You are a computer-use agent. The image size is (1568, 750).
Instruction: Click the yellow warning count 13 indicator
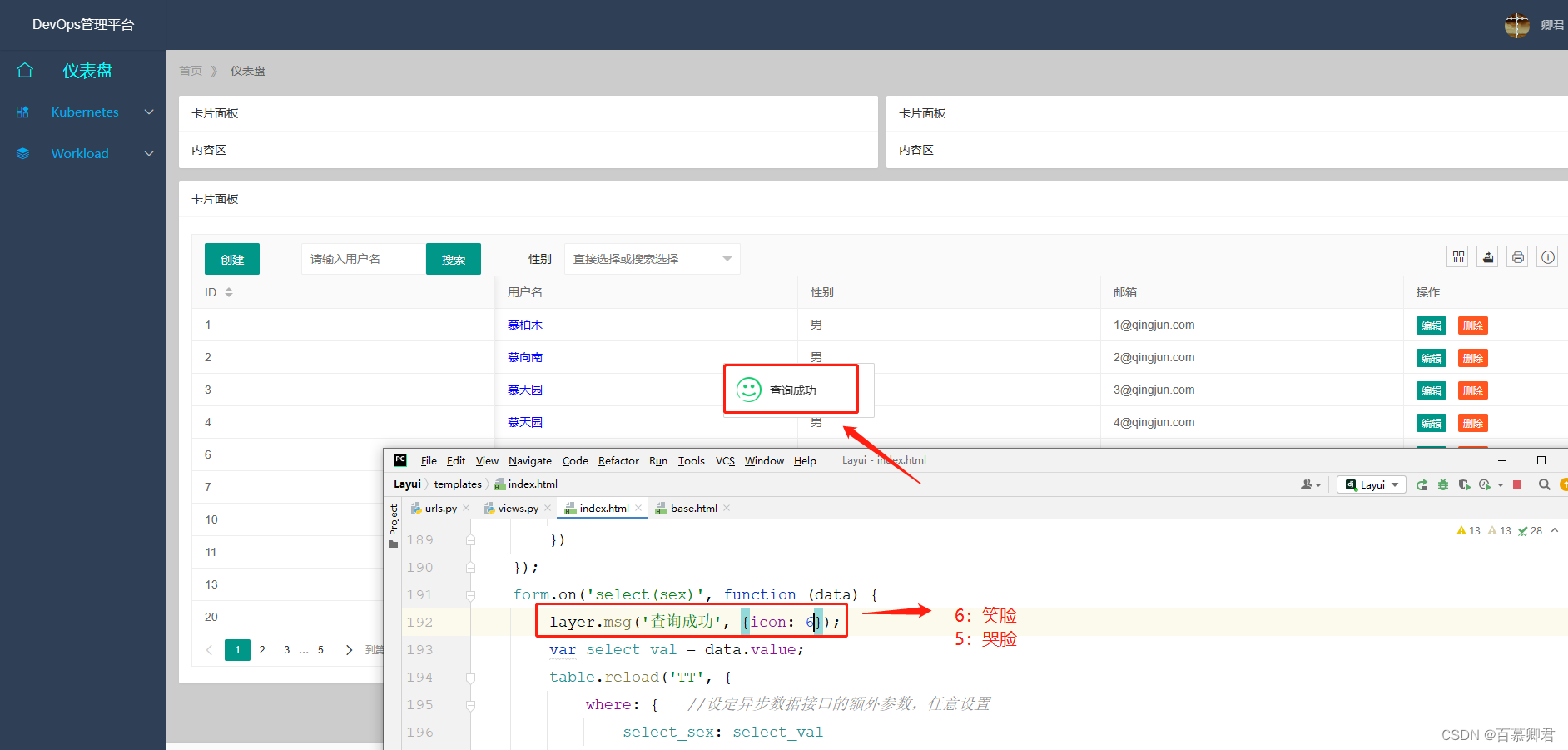pyautogui.click(x=1468, y=530)
